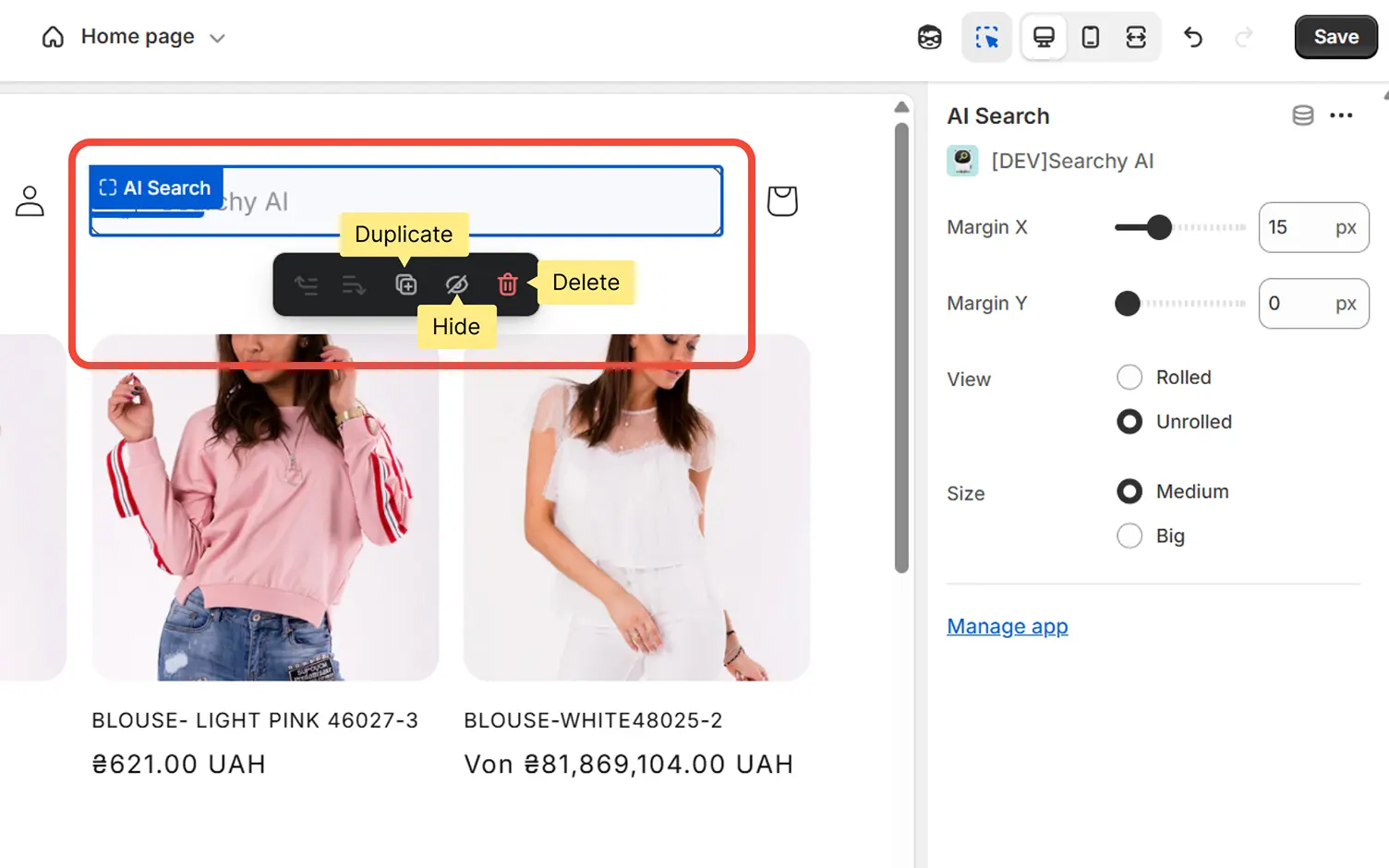Image resolution: width=1389 pixels, height=868 pixels.
Task: Save the theme changes
Action: [x=1335, y=37]
